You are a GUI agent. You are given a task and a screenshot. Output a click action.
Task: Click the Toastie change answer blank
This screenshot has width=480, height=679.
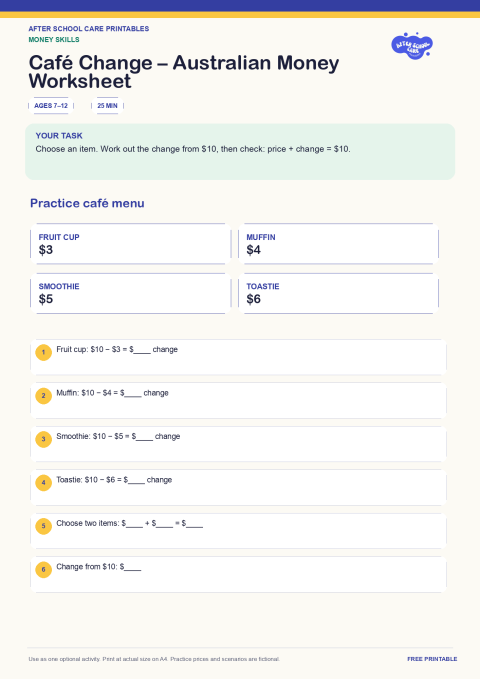click(136, 481)
